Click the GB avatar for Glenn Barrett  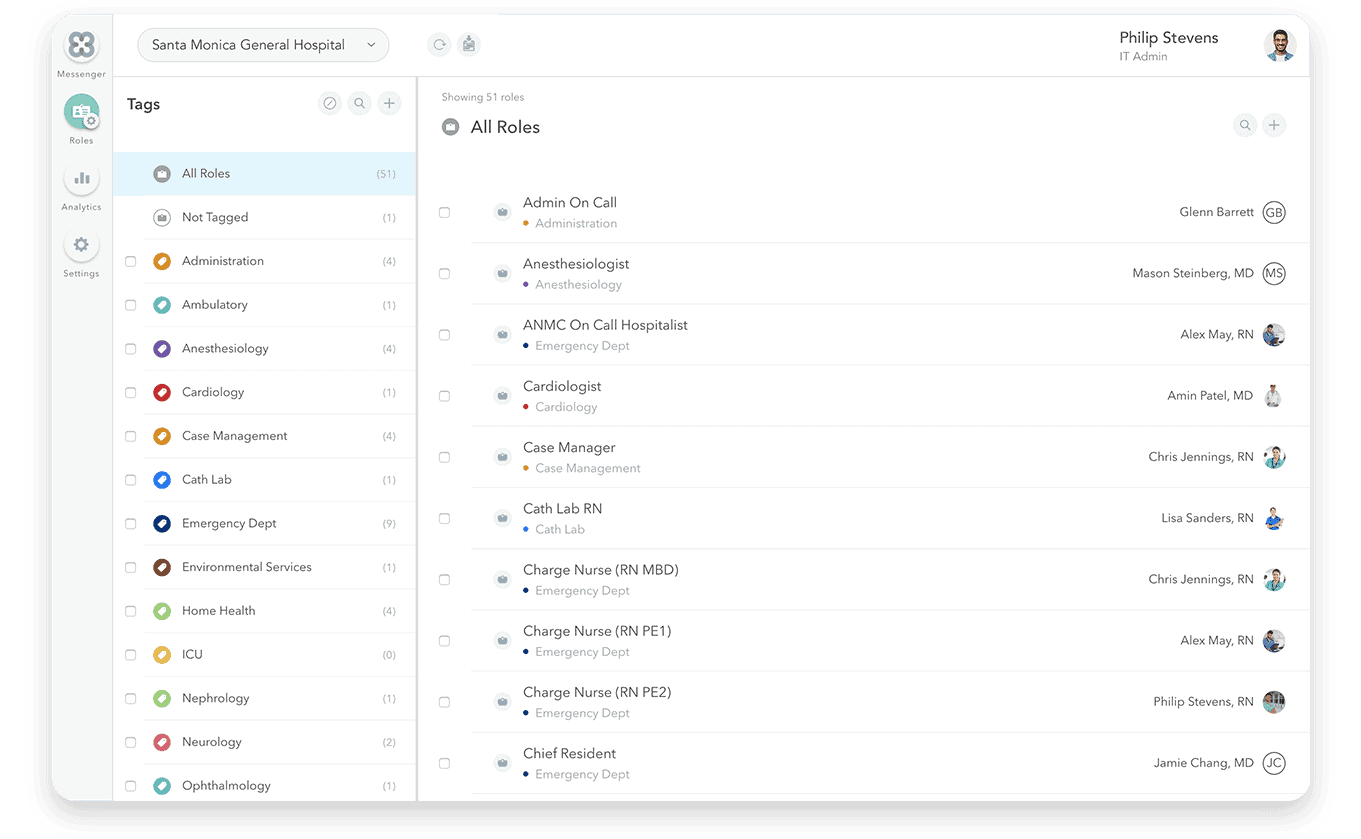coord(1273,212)
